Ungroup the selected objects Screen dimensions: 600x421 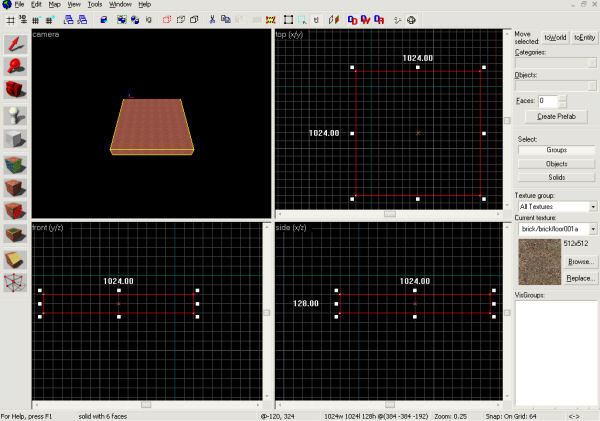135,20
